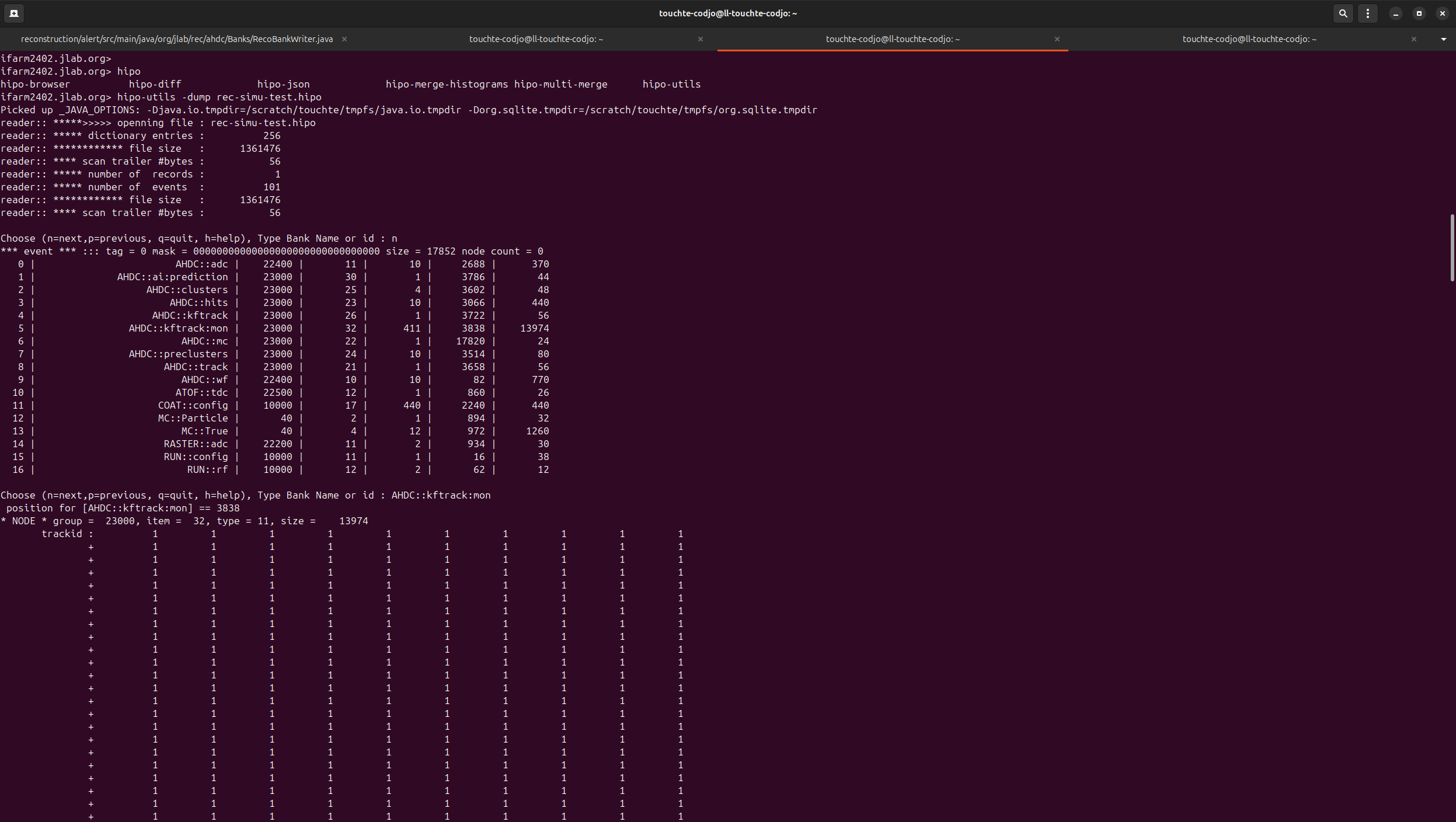Minimize the terminal window
Screen dimensions: 1456x822
(1396, 13)
